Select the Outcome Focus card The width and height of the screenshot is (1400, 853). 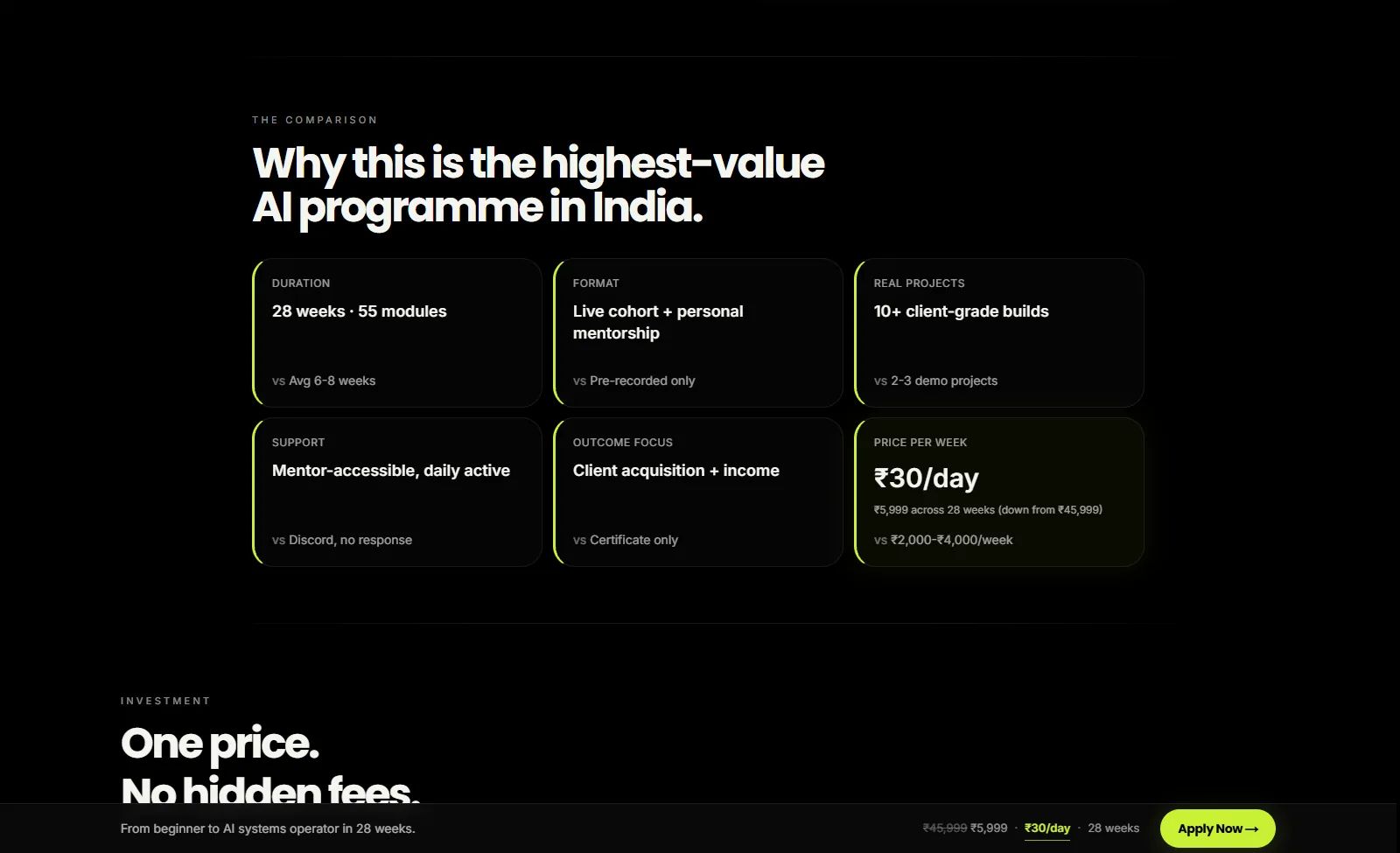coord(698,492)
